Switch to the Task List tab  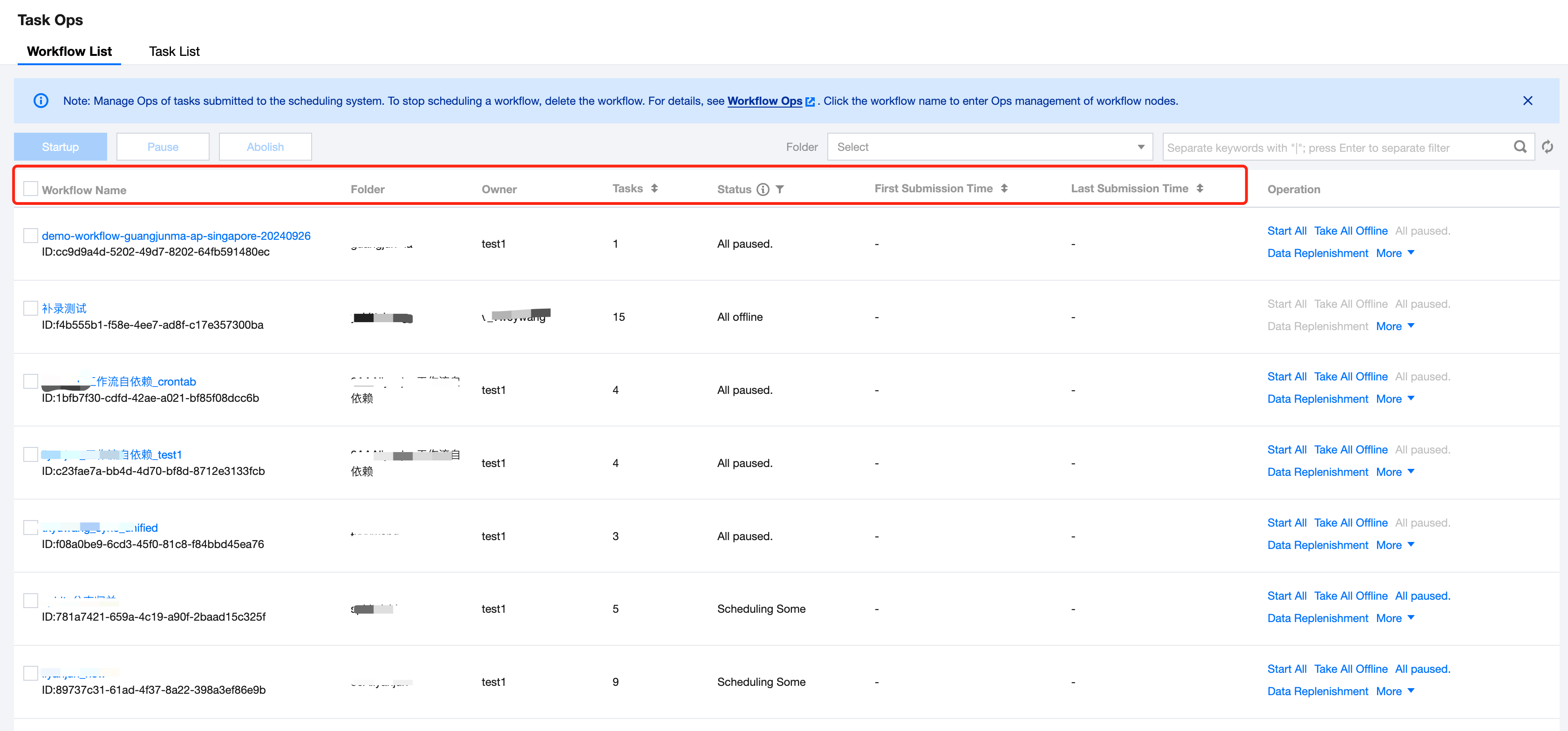tap(174, 51)
